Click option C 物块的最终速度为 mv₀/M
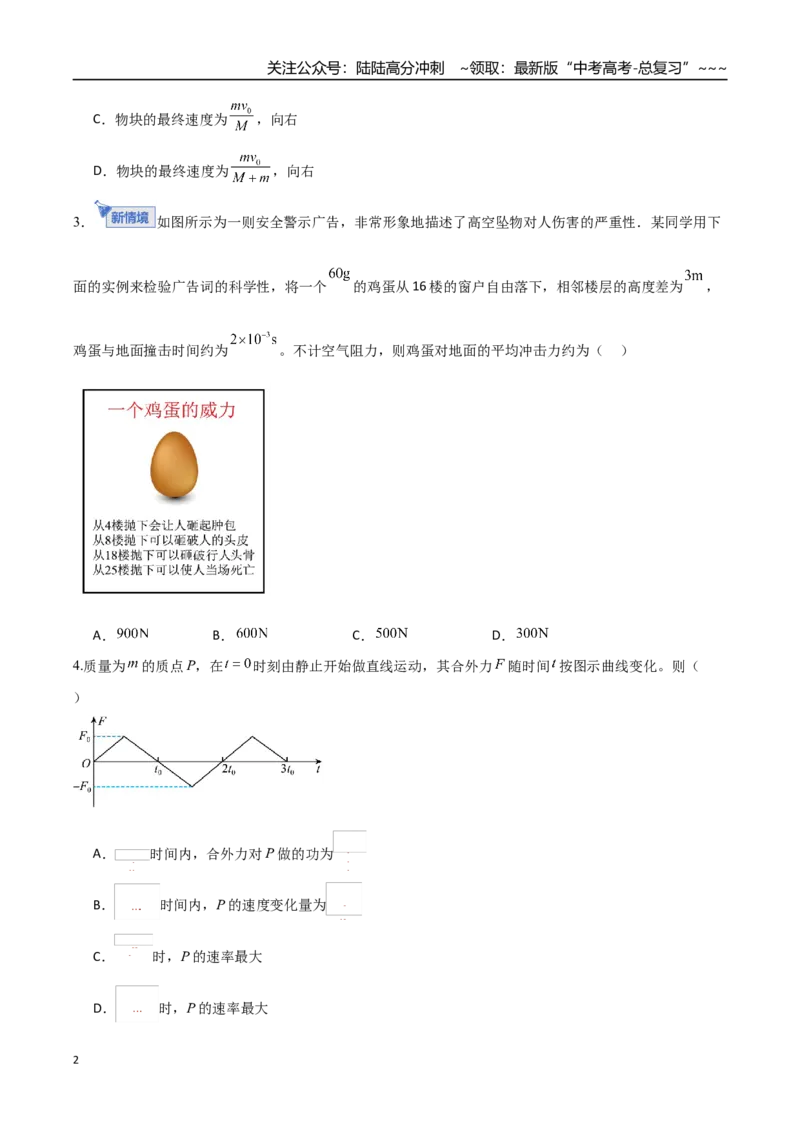 195,118
